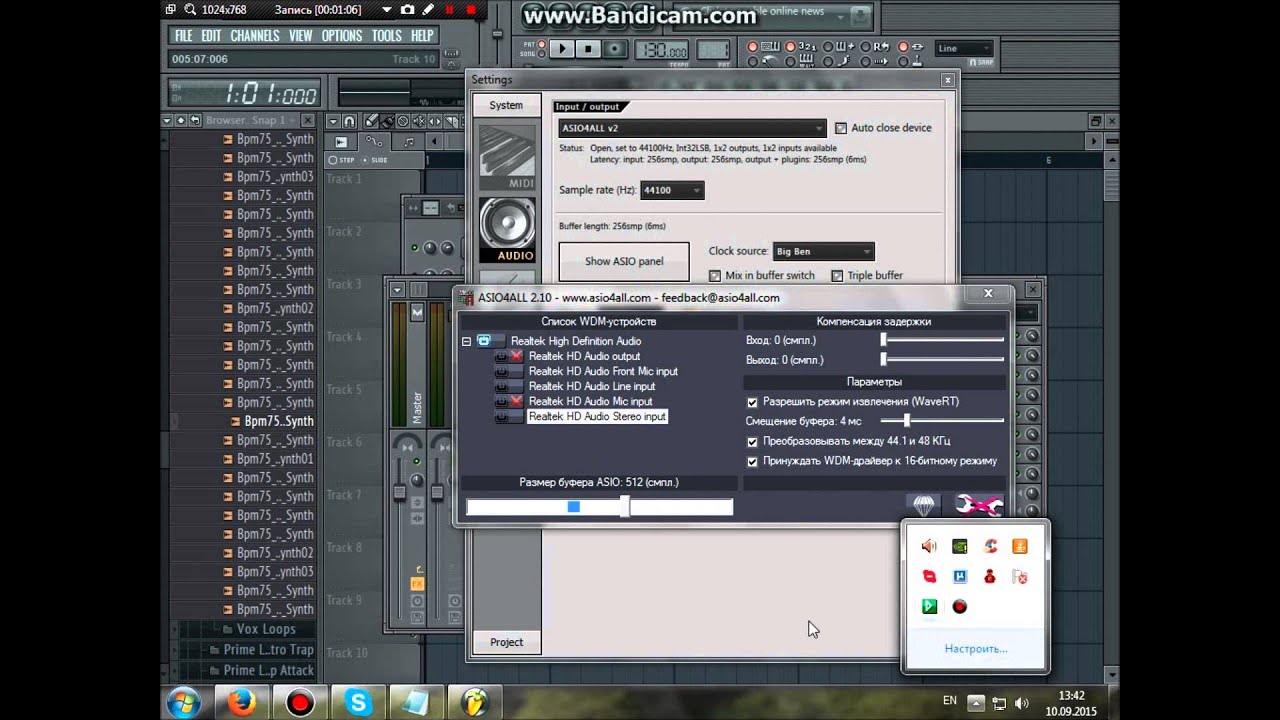The width and height of the screenshot is (1280, 720).
Task: Click the transport Stop button
Action: coord(588,48)
